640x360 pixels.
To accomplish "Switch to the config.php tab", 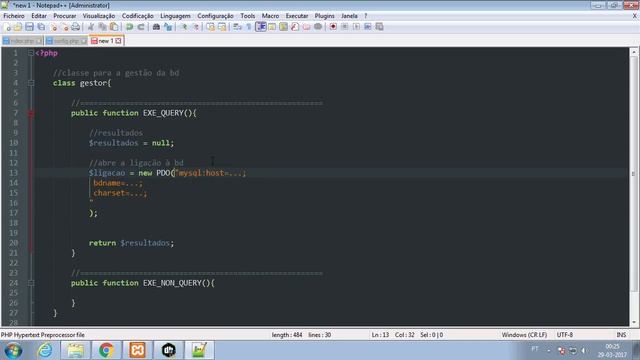I will click(x=66, y=41).
